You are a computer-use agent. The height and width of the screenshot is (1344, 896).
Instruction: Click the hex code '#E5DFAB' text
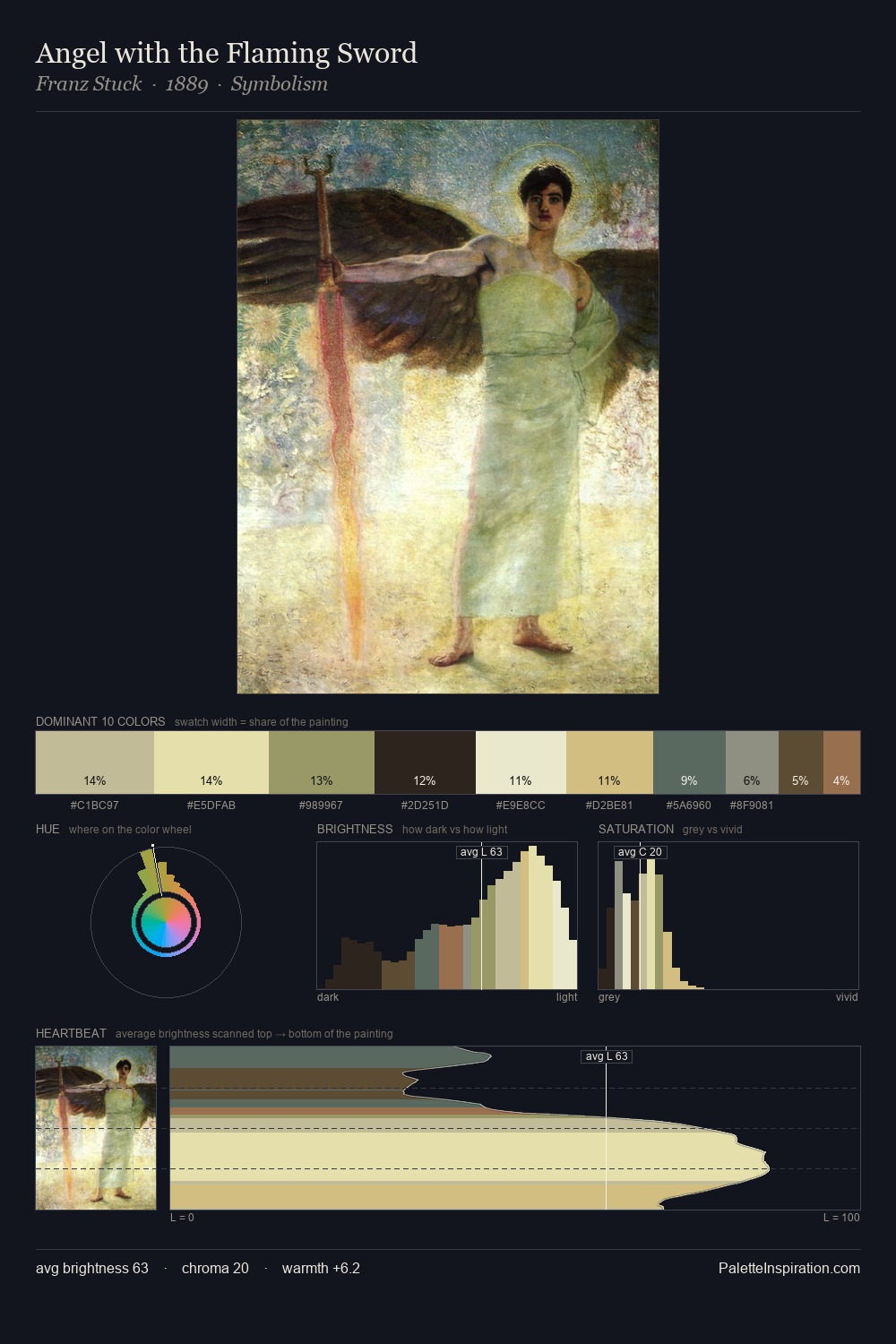211,805
